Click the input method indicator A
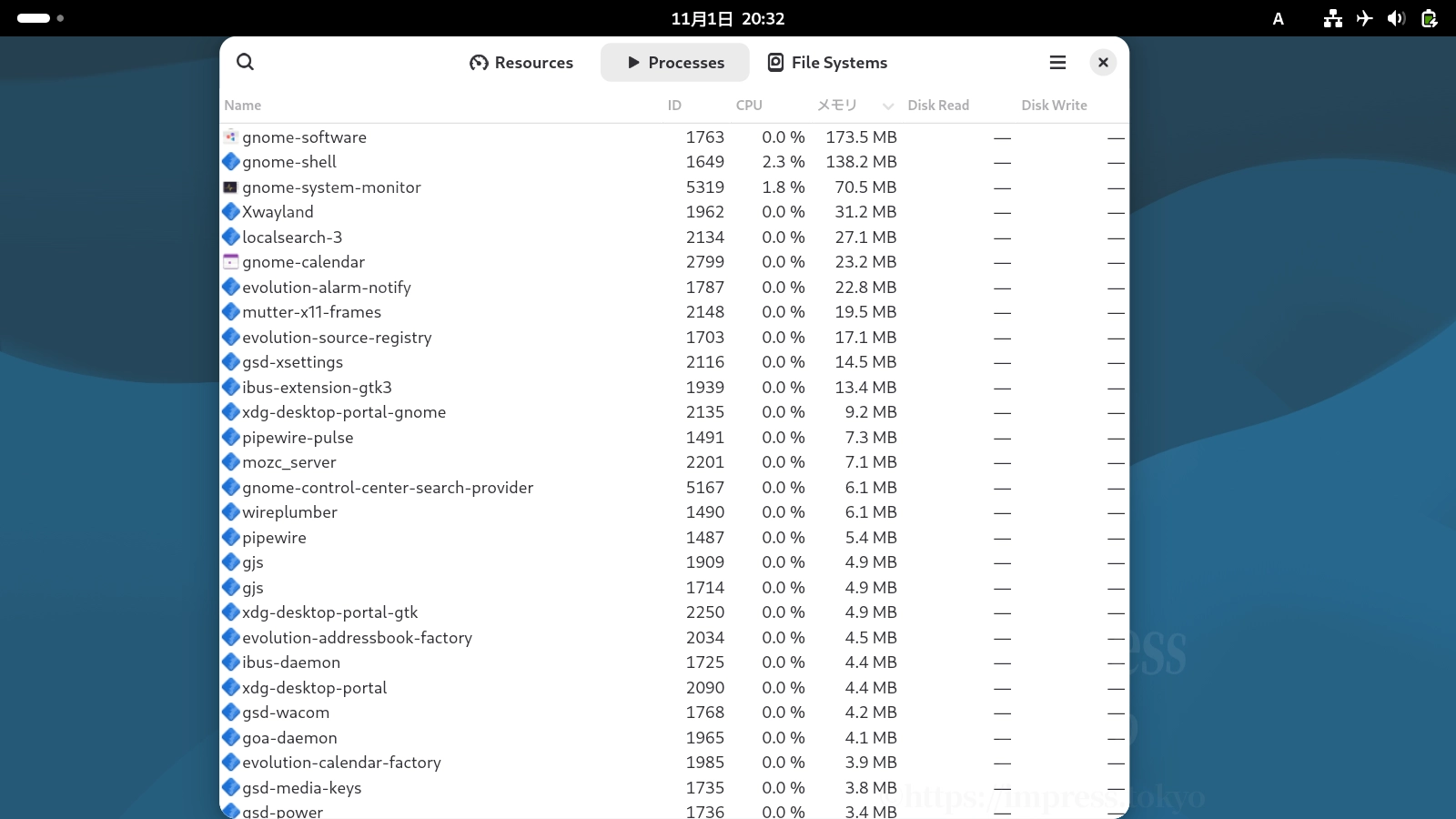1456x819 pixels. point(1278,18)
